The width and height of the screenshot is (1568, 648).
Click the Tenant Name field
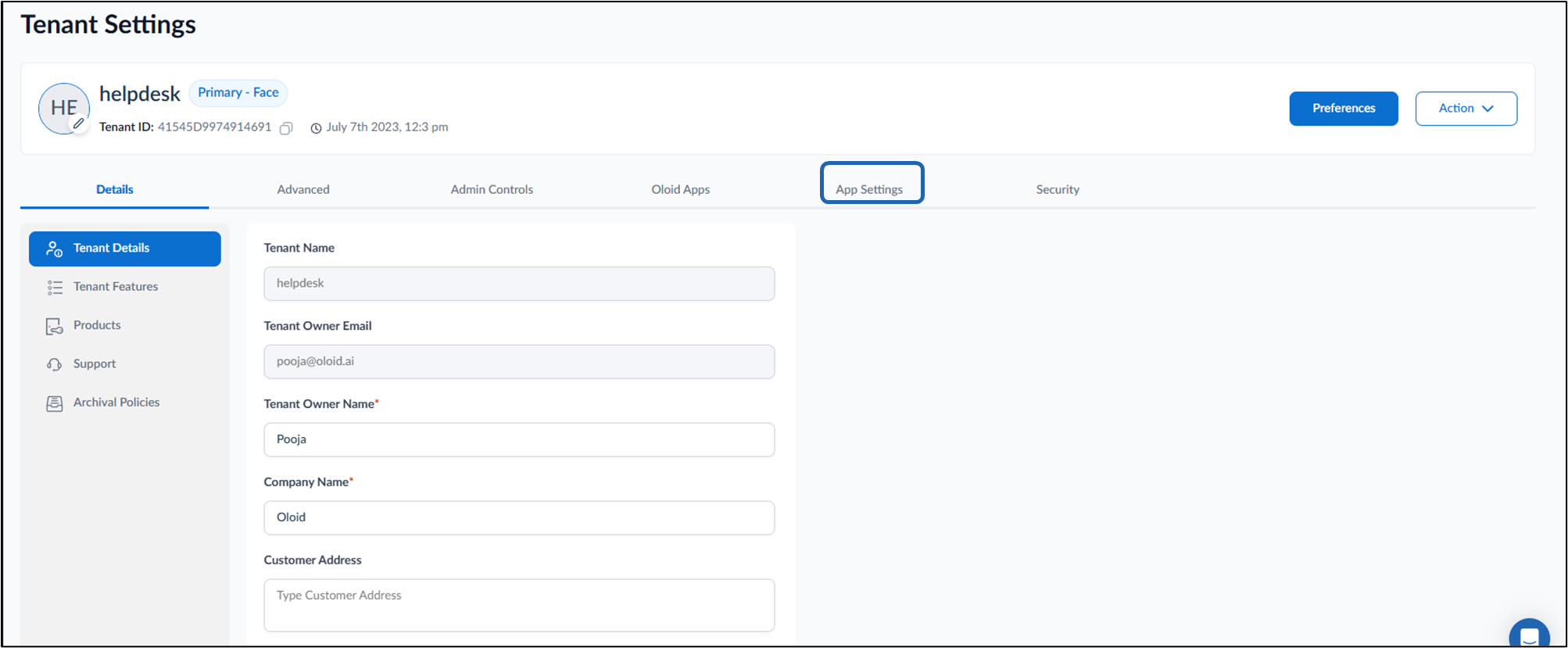click(519, 284)
